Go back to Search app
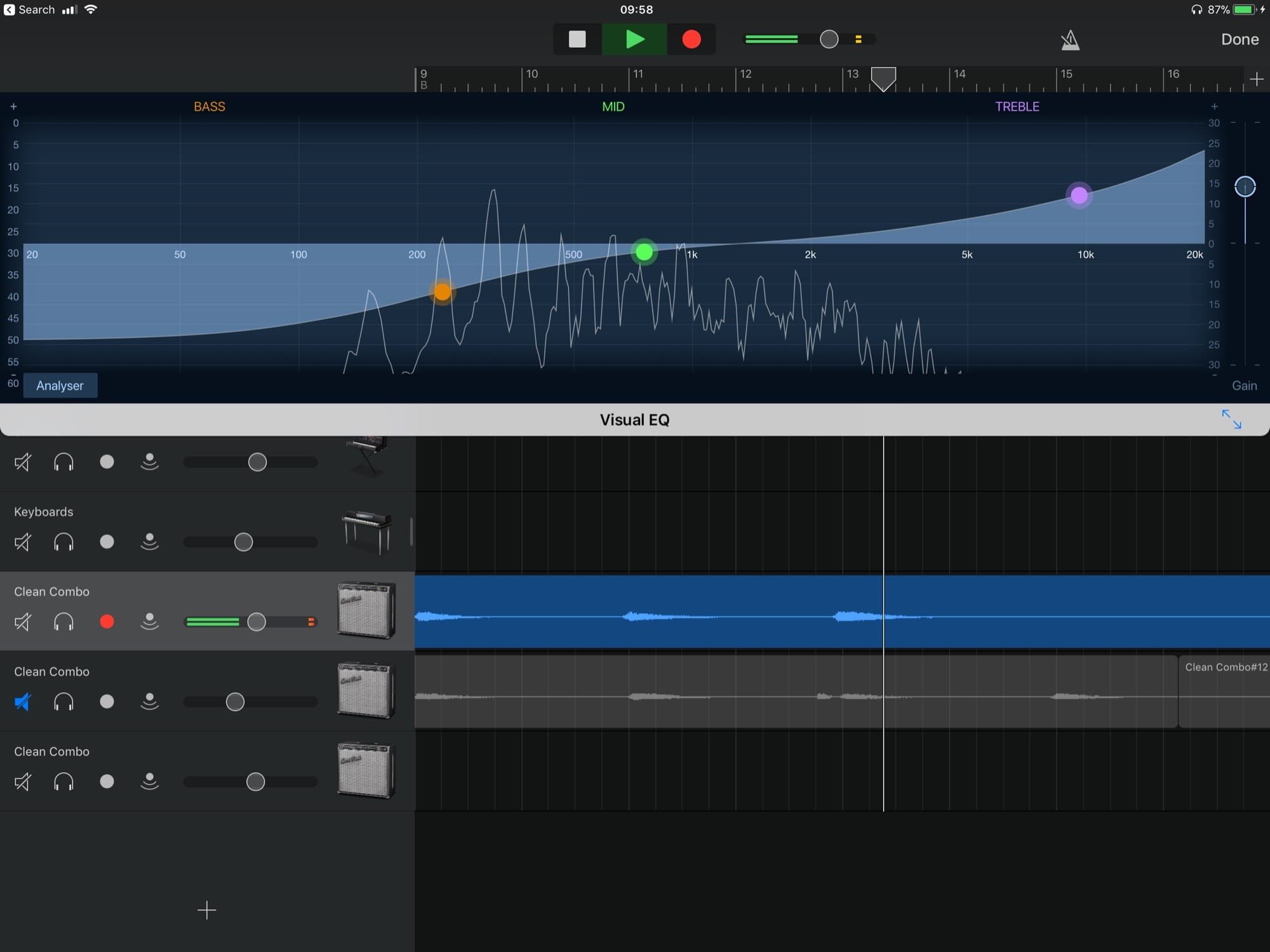 pyautogui.click(x=29, y=10)
